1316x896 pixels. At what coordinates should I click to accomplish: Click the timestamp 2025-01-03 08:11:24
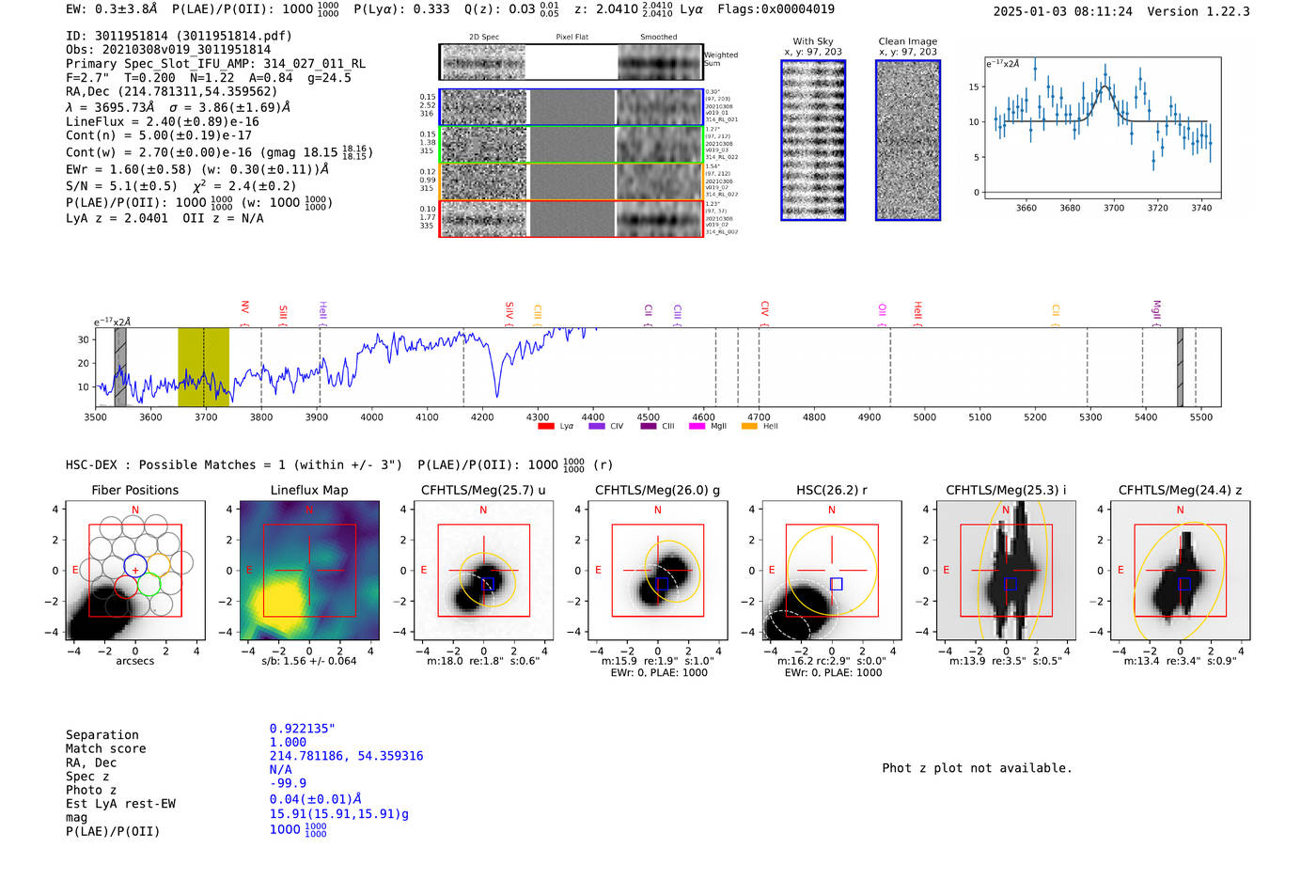(1062, 11)
